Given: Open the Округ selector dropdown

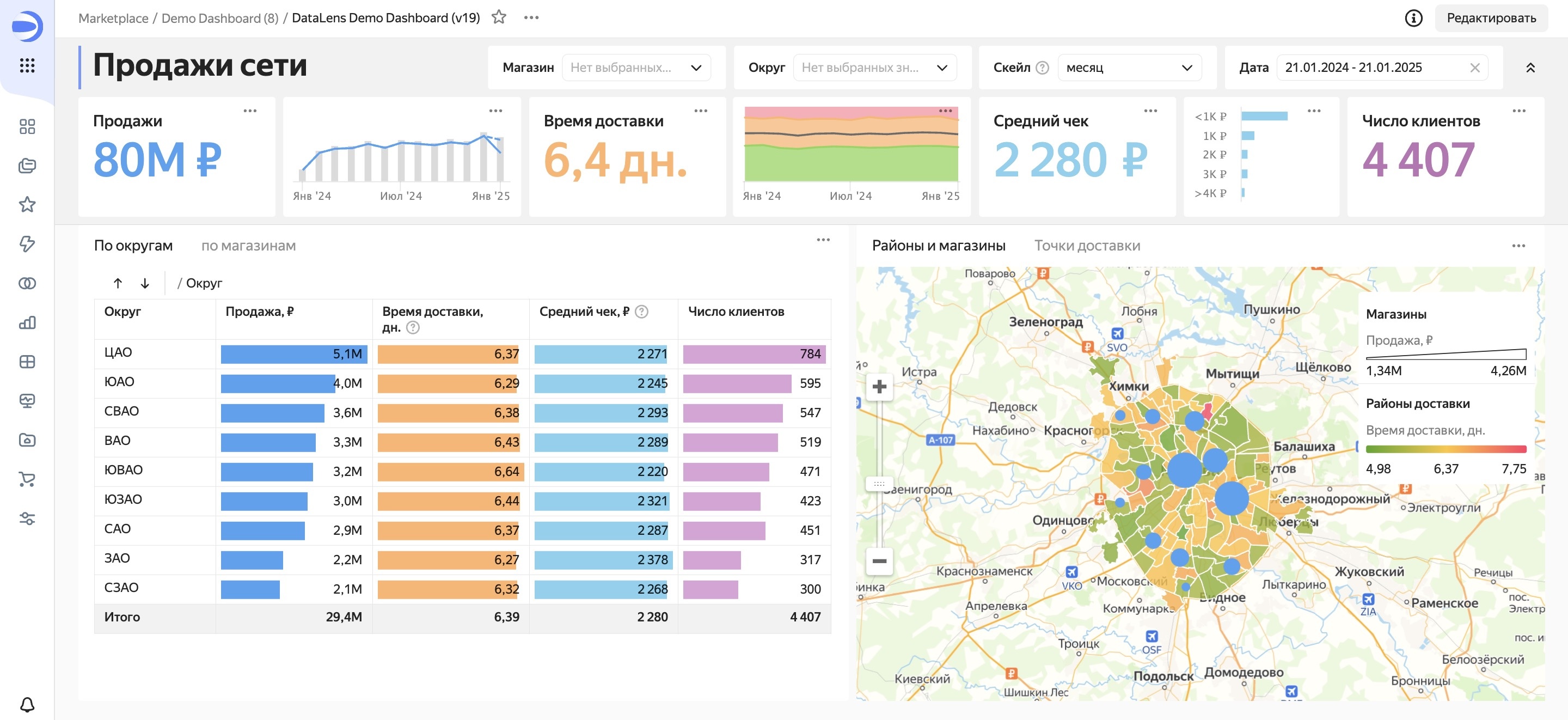Looking at the screenshot, I should [x=874, y=68].
